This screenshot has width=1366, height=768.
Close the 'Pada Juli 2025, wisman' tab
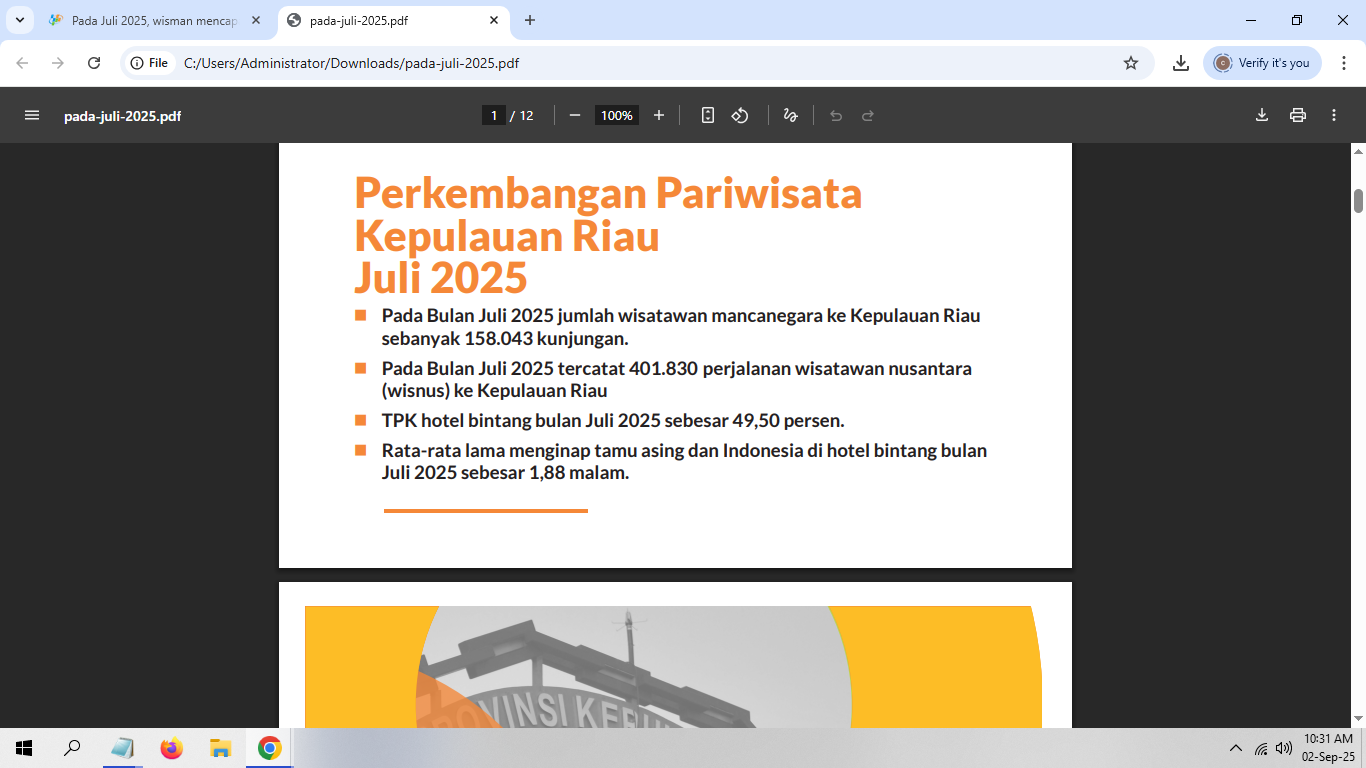tap(256, 20)
